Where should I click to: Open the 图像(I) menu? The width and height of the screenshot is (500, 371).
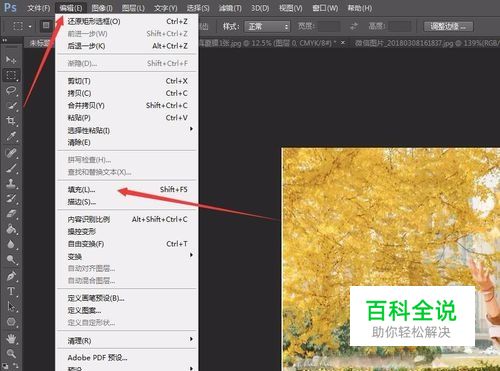point(102,8)
